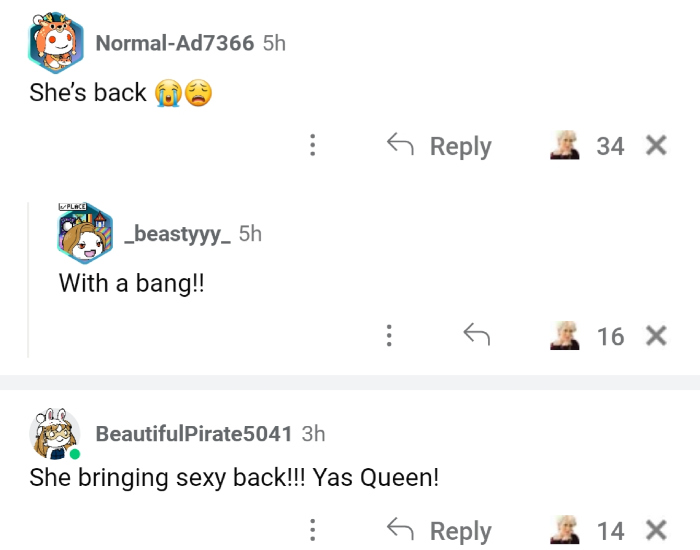700x550 pixels.
Task: Click vote icon beside 34 count
Action: tap(566, 146)
